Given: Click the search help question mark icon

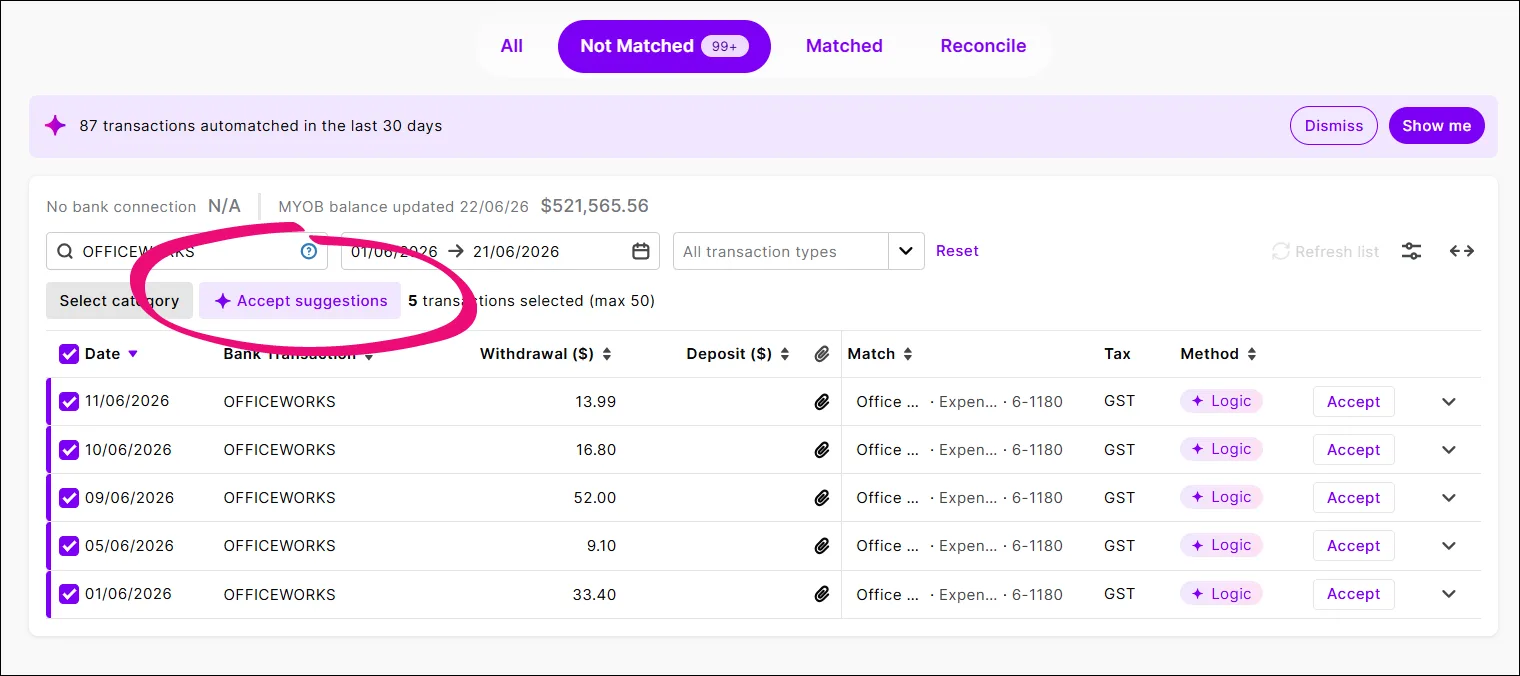Looking at the screenshot, I should (x=309, y=252).
